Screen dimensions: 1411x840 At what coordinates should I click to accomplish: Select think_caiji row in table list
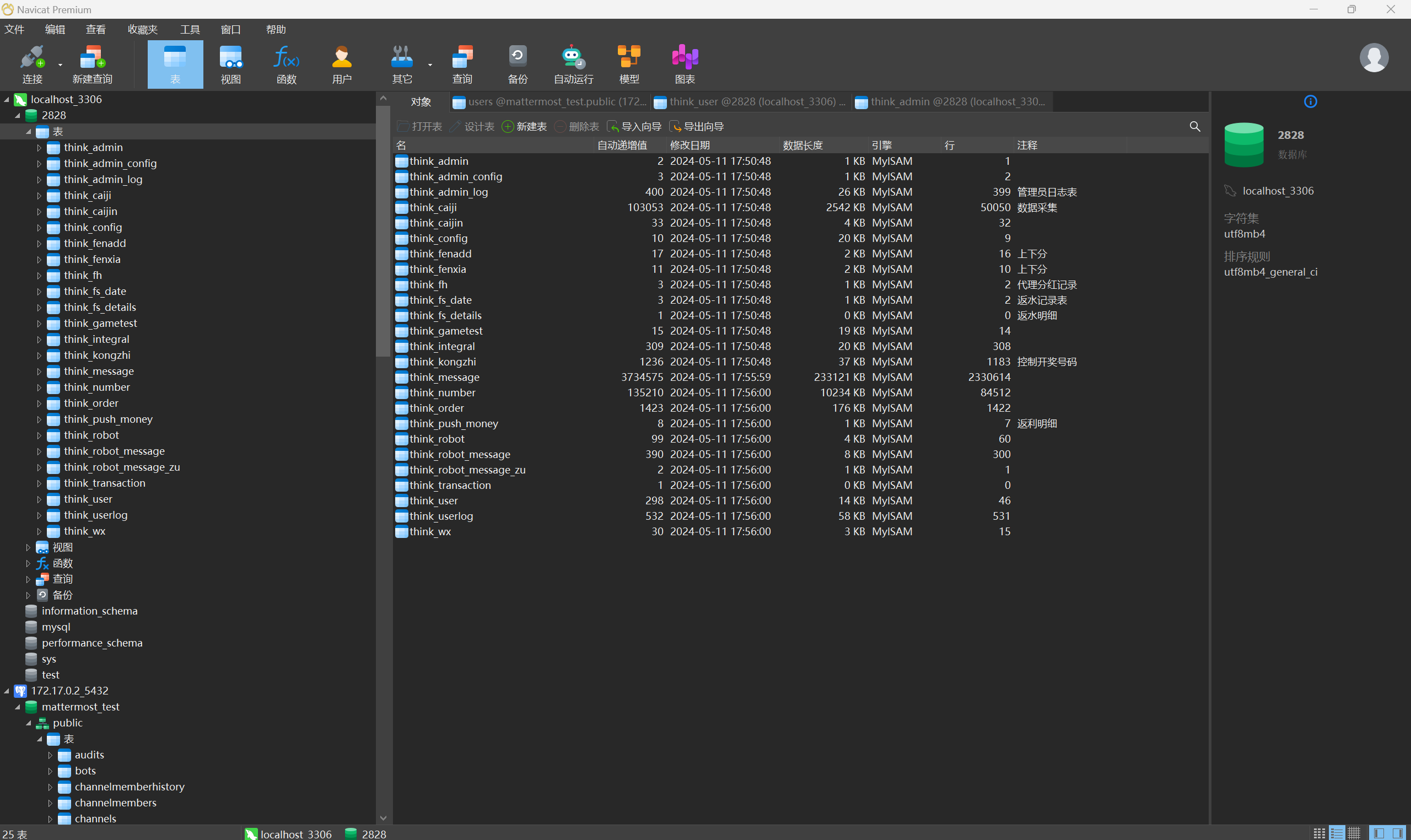(x=800, y=208)
